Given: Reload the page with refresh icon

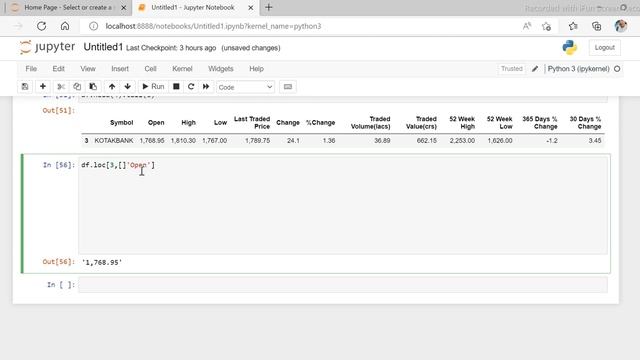Looking at the screenshot, I should pyautogui.click(x=41, y=26).
